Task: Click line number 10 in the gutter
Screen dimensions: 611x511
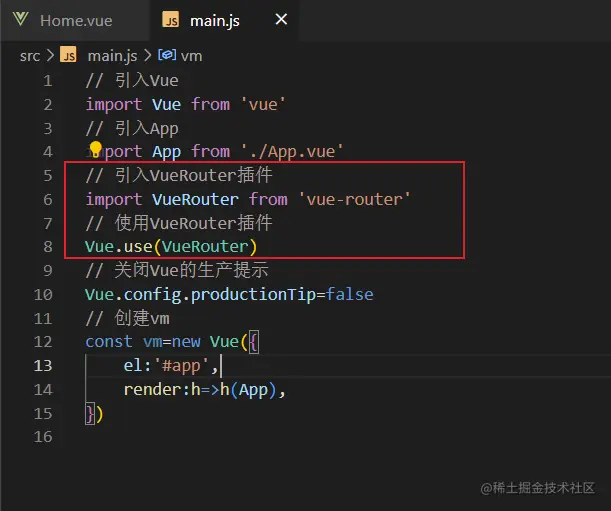Action: pyautogui.click(x=43, y=295)
